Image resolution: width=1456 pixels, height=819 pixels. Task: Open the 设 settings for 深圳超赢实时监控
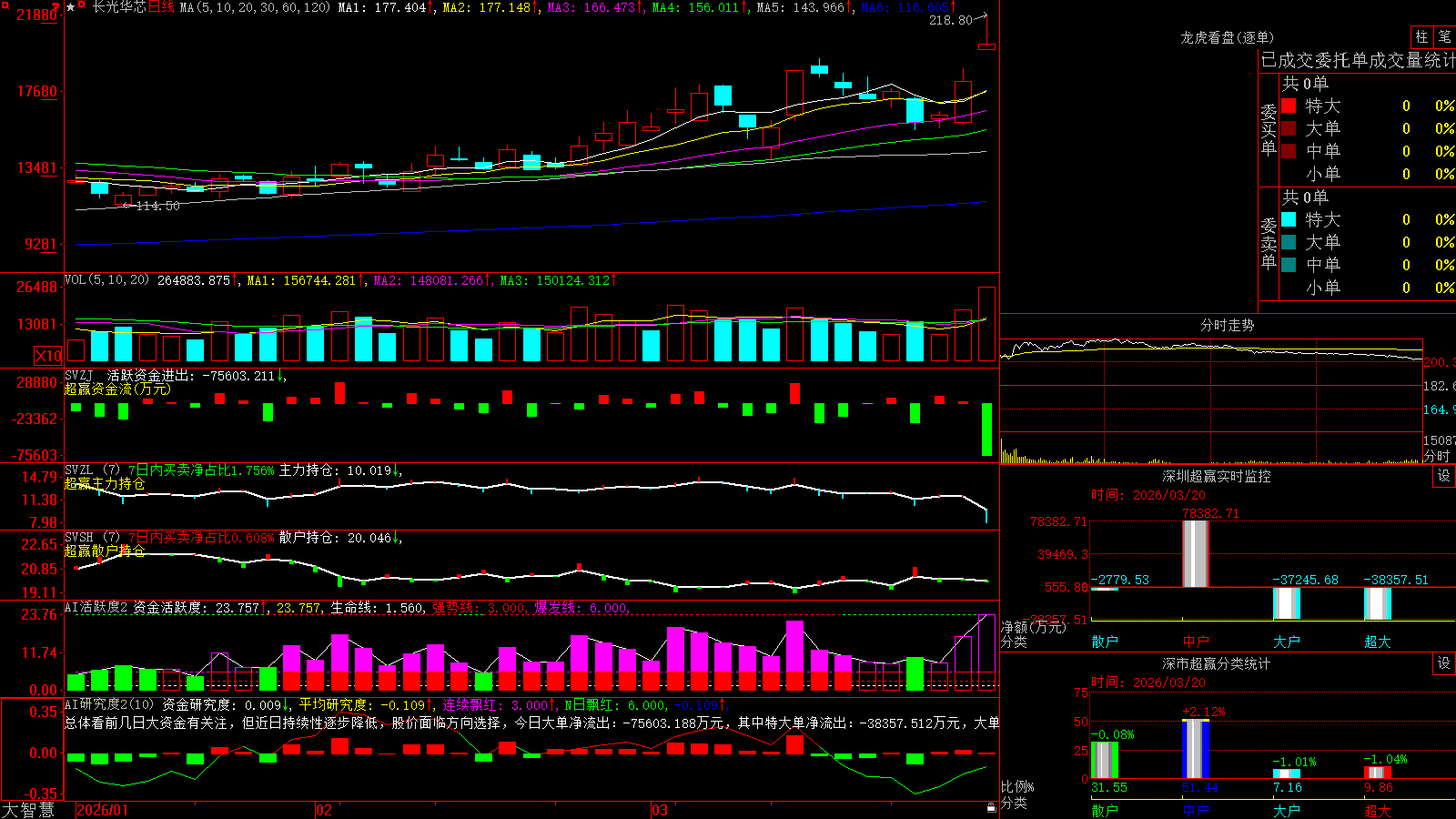[1444, 476]
